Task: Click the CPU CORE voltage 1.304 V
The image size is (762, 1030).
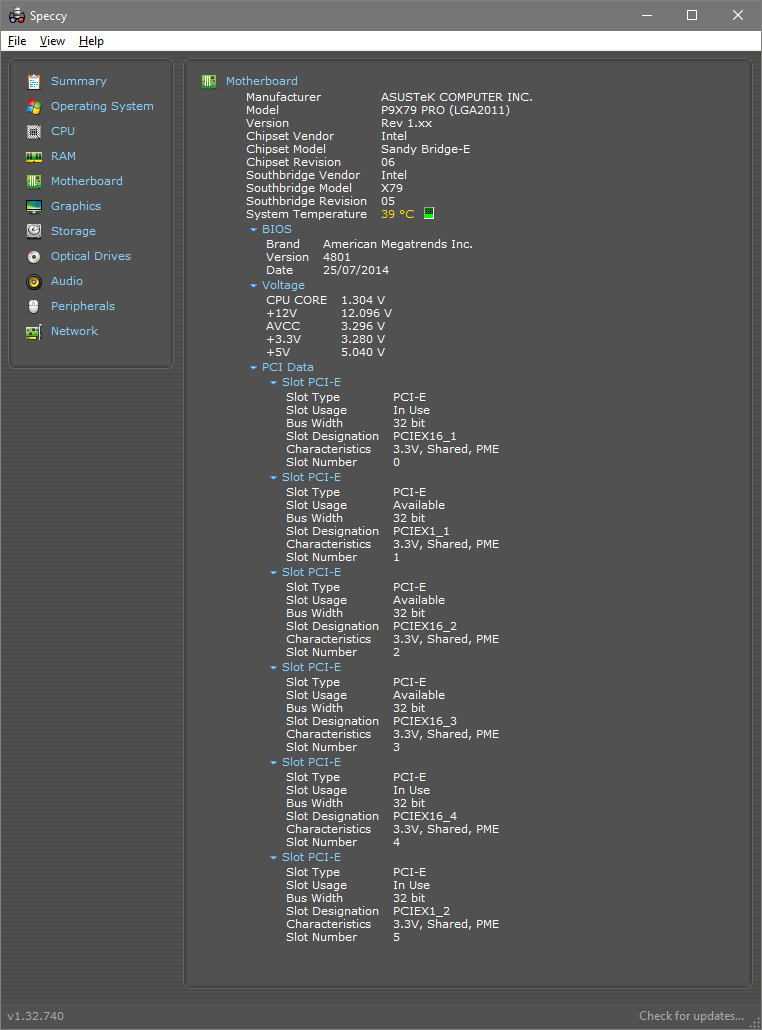Action: [x=363, y=300]
